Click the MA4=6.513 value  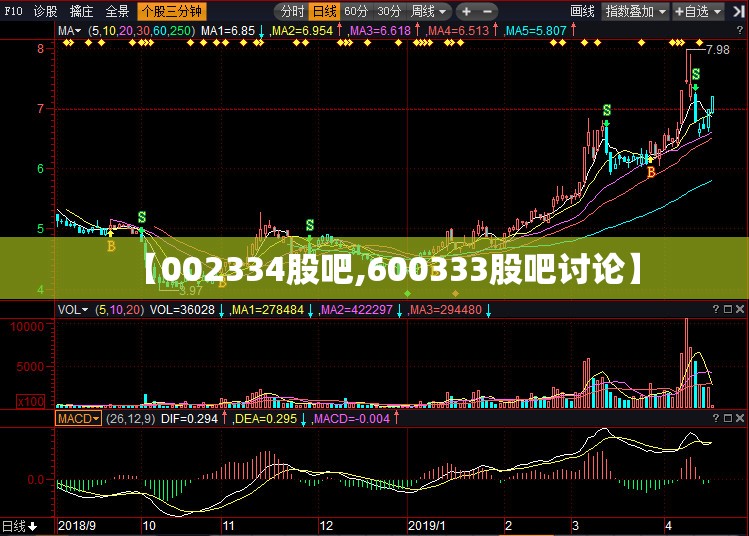pos(459,31)
